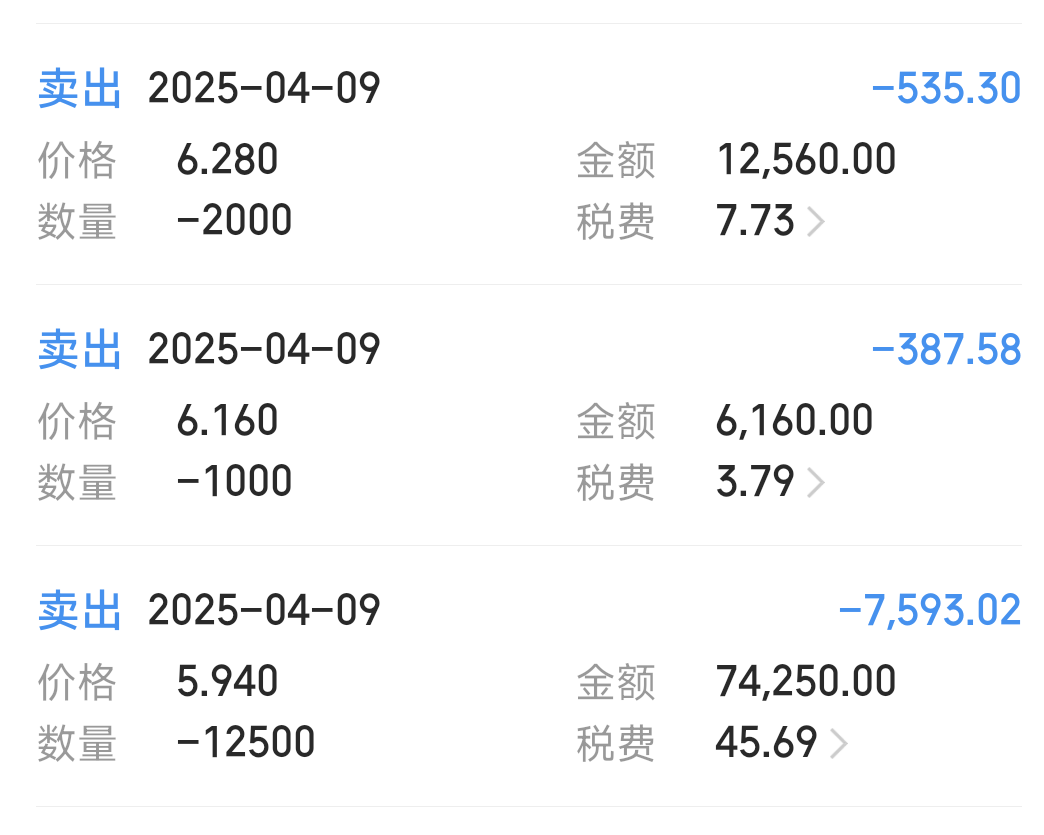The image size is (1044, 835).
Task: Select the 74,250.00 amount value
Action: pos(806,682)
